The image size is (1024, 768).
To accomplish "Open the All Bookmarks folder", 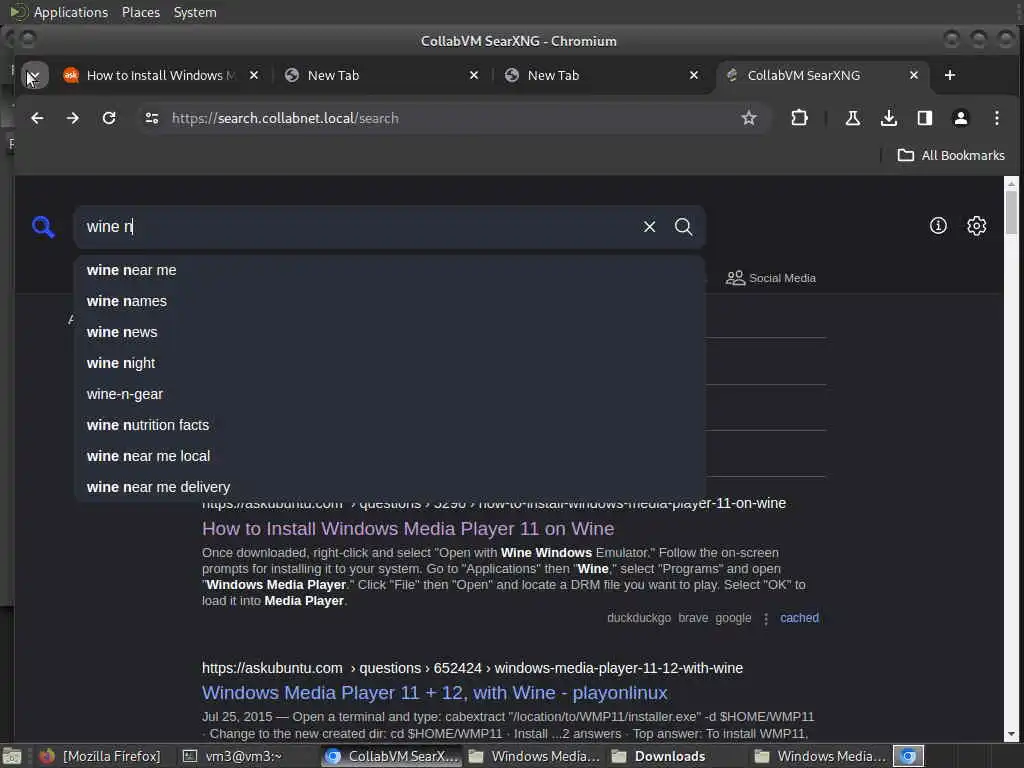I will click(x=951, y=155).
